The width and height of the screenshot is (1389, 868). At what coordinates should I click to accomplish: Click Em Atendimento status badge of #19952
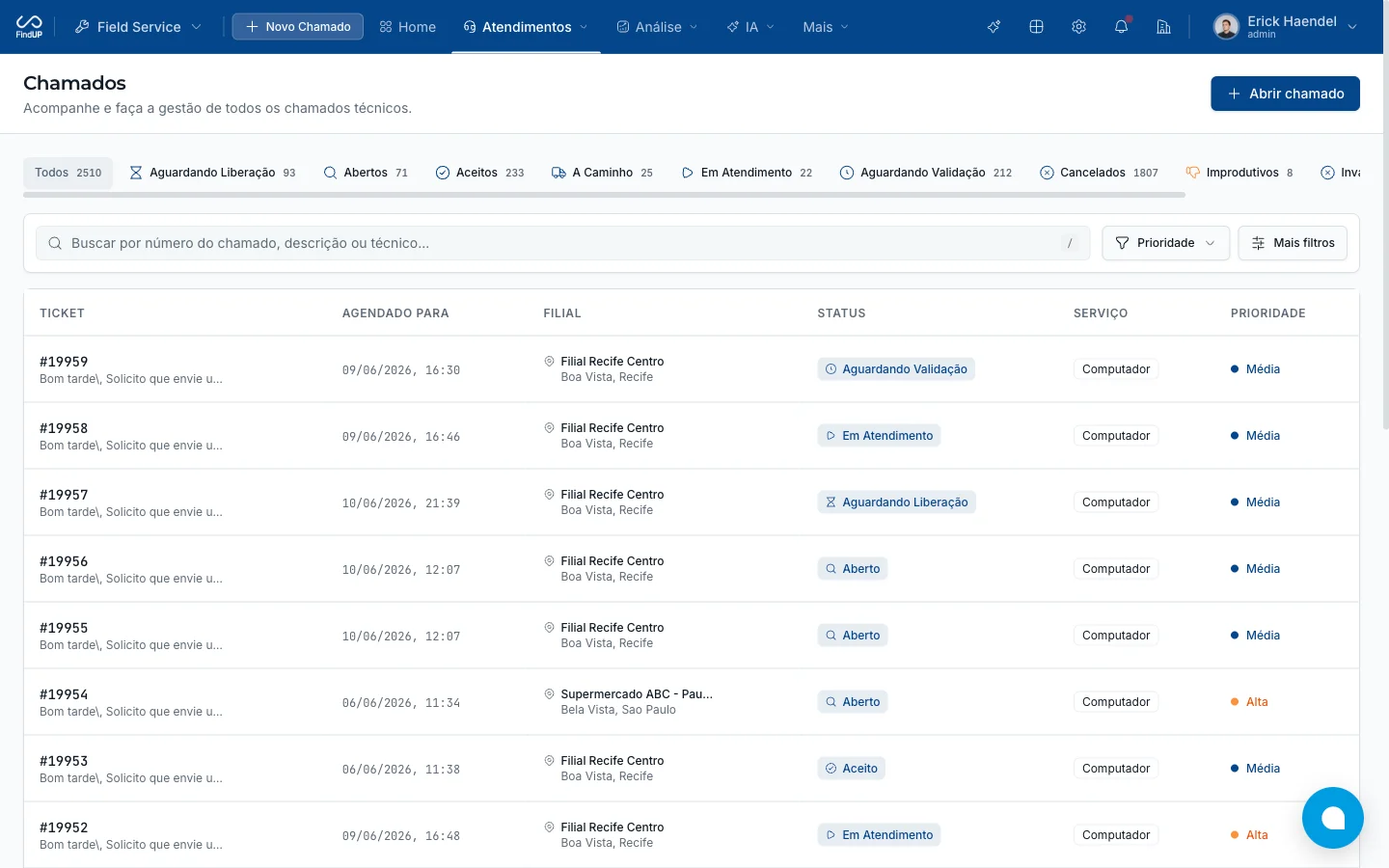879,835
